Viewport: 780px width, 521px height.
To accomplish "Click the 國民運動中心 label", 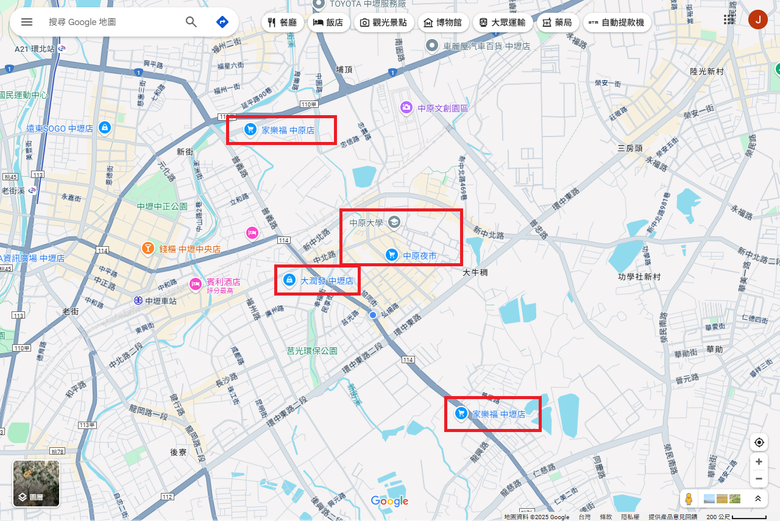I will pos(24,95).
